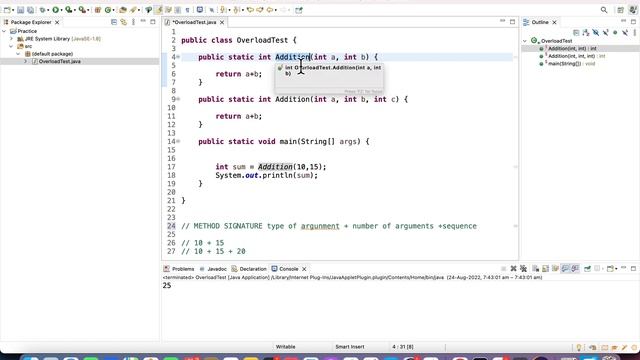This screenshot has width=640, height=360.
Task: Click Package Explorer view menu dots
Action: (x=133, y=22)
